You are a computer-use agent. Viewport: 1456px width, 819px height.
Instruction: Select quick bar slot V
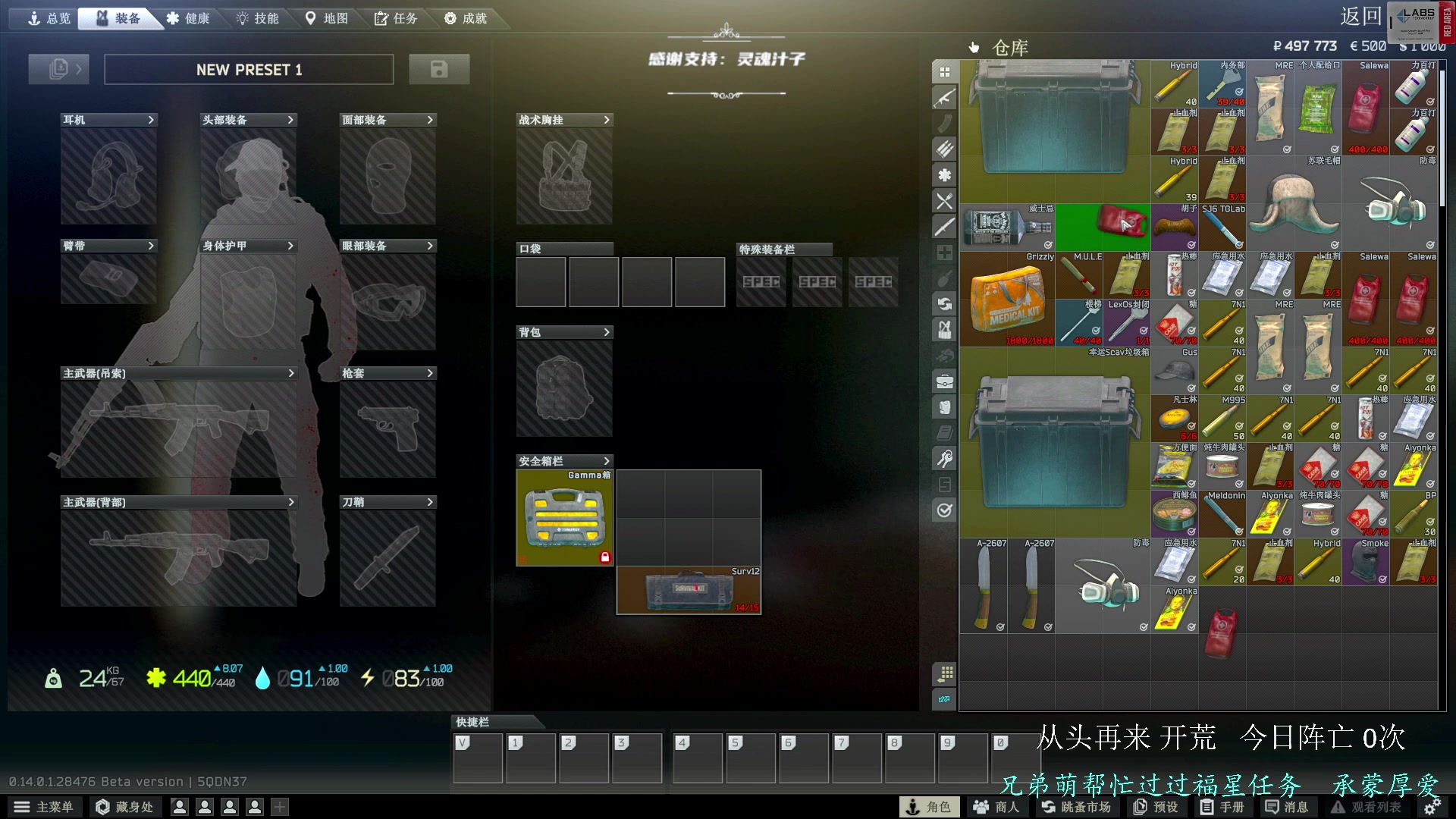pyautogui.click(x=478, y=758)
